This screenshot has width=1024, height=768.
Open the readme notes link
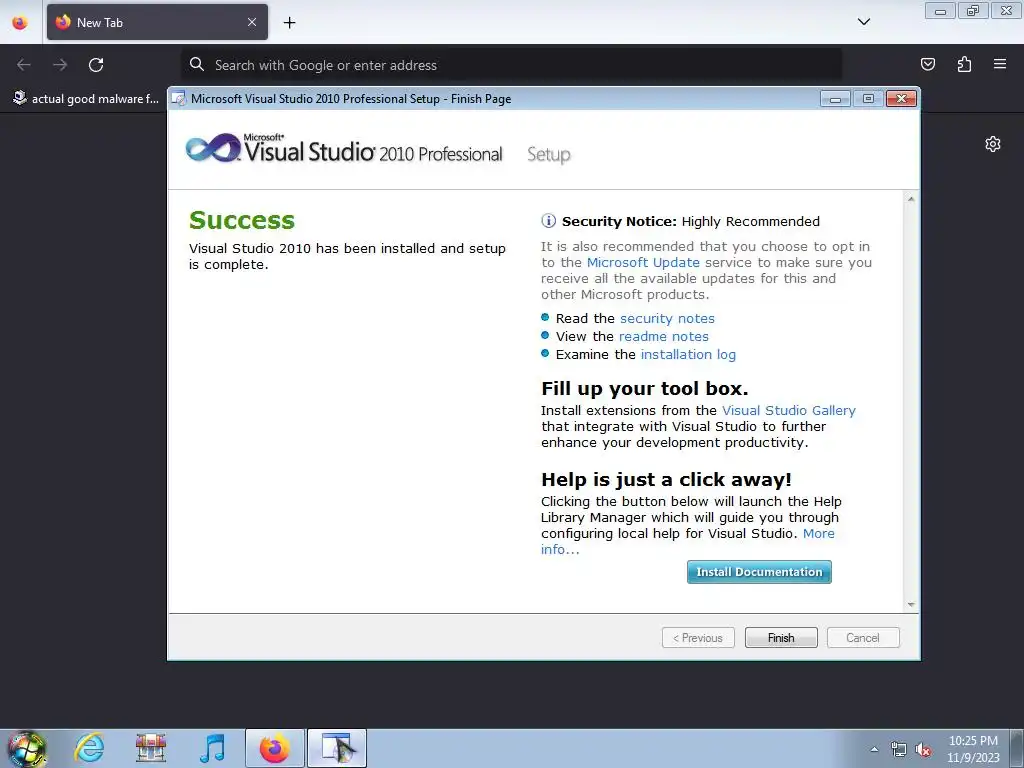(664, 336)
